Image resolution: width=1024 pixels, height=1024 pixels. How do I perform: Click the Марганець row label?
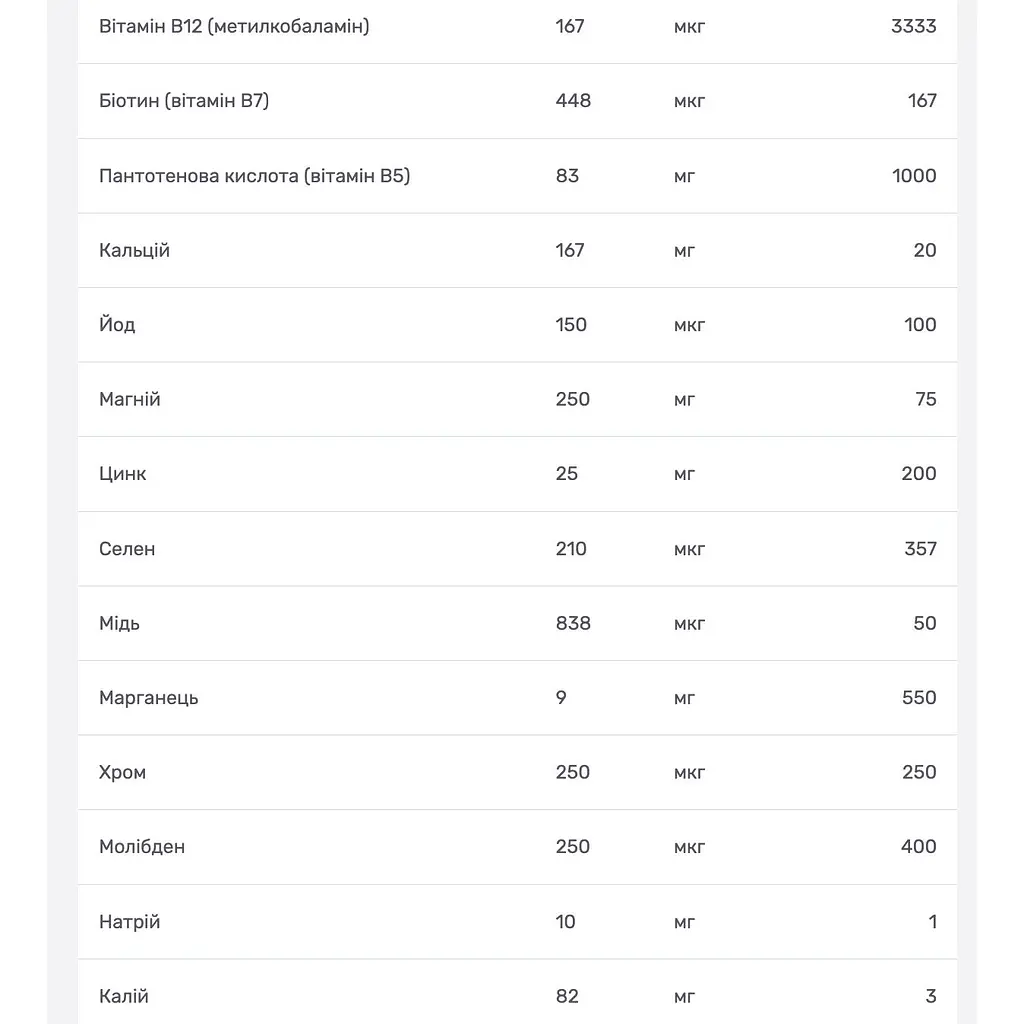coord(149,698)
